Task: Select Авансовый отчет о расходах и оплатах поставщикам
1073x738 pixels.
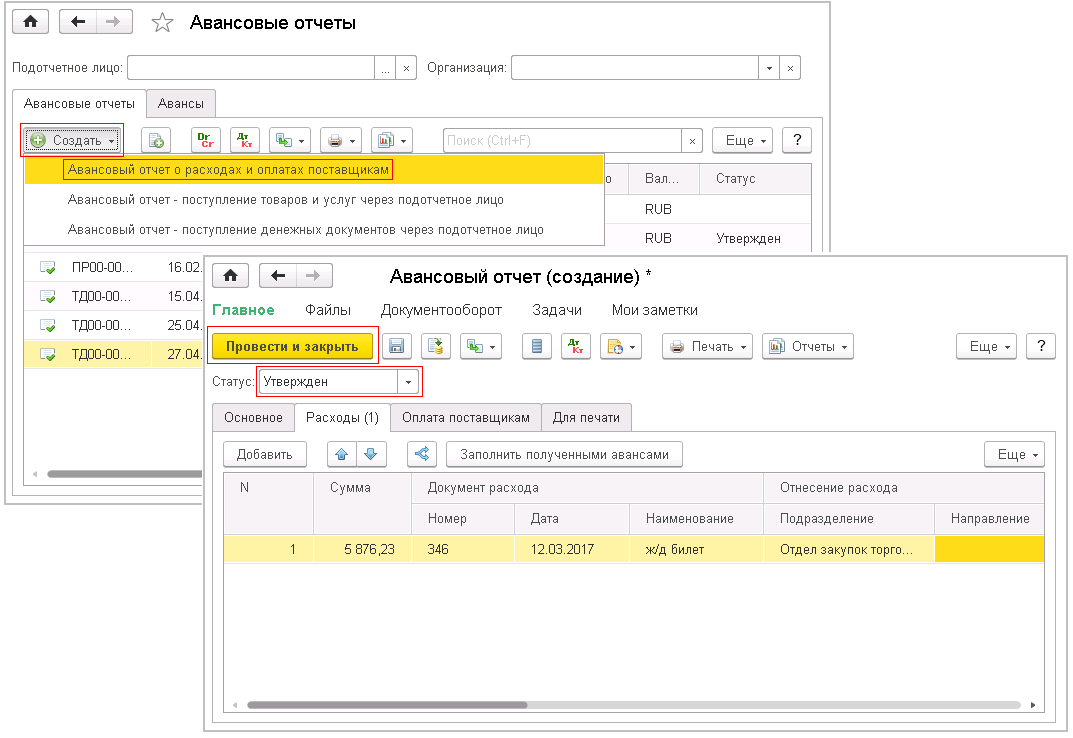Action: pyautogui.click(x=228, y=170)
